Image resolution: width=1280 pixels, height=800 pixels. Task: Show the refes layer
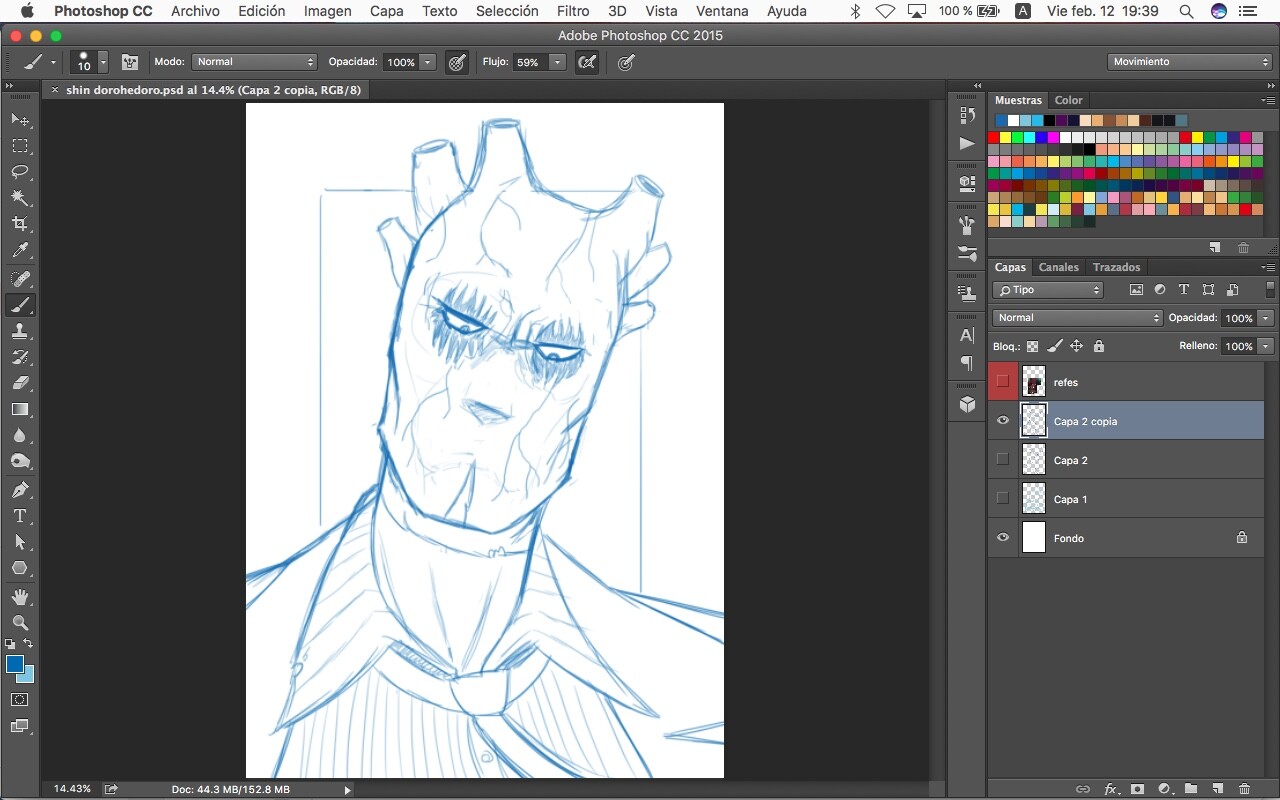tap(1003, 382)
